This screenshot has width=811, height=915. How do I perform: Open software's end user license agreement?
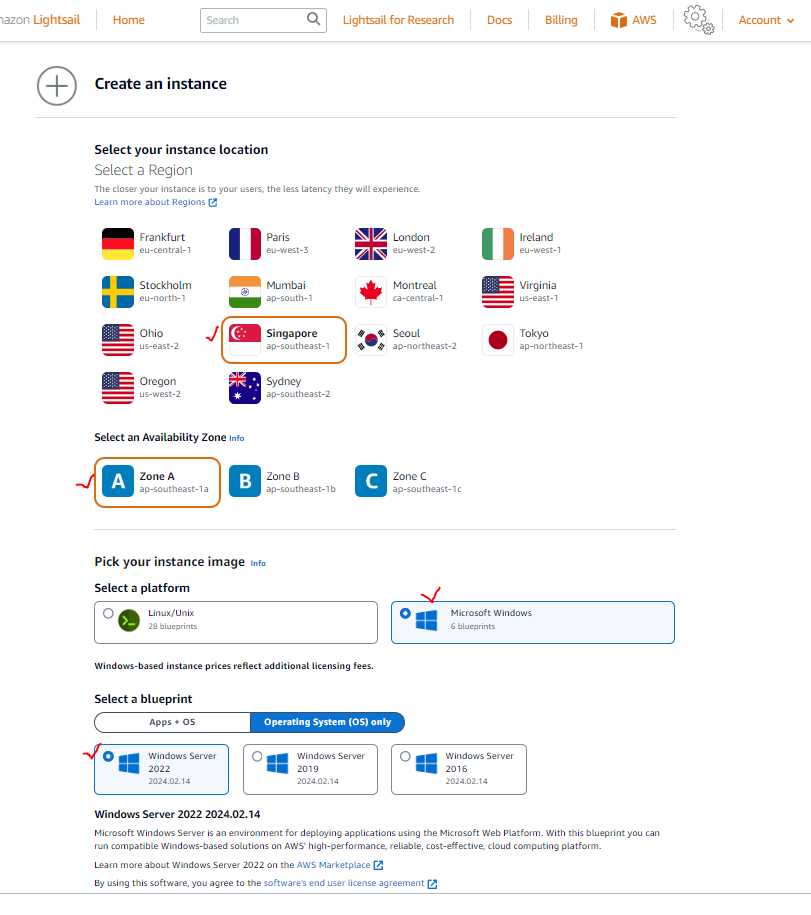(350, 883)
